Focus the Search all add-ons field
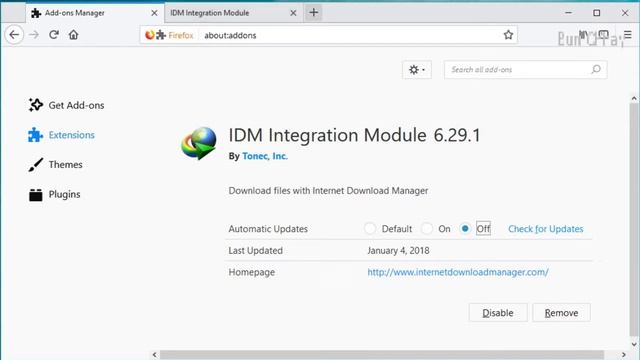The width and height of the screenshot is (640, 360). [x=525, y=70]
